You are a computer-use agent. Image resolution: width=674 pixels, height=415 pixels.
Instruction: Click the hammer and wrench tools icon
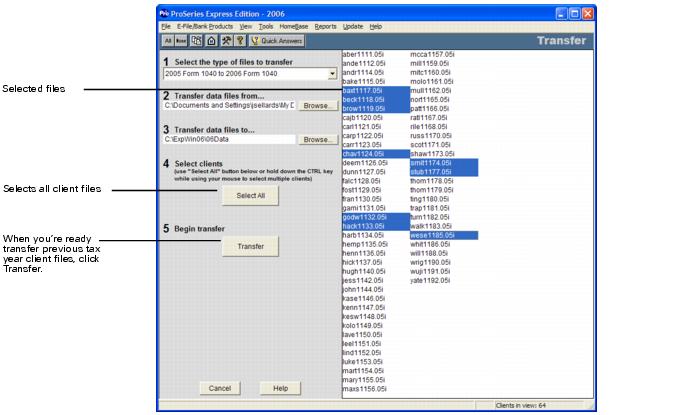point(226,41)
